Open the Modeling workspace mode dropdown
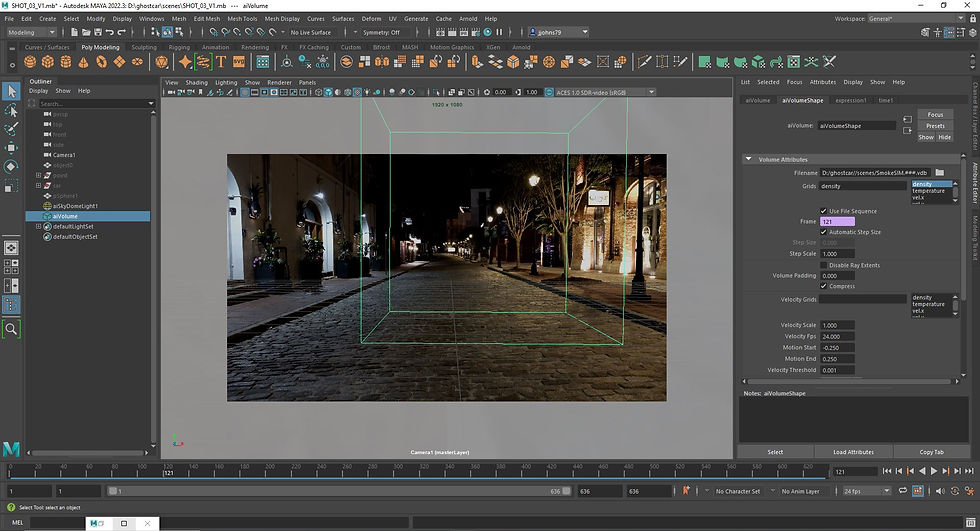 tap(32, 32)
